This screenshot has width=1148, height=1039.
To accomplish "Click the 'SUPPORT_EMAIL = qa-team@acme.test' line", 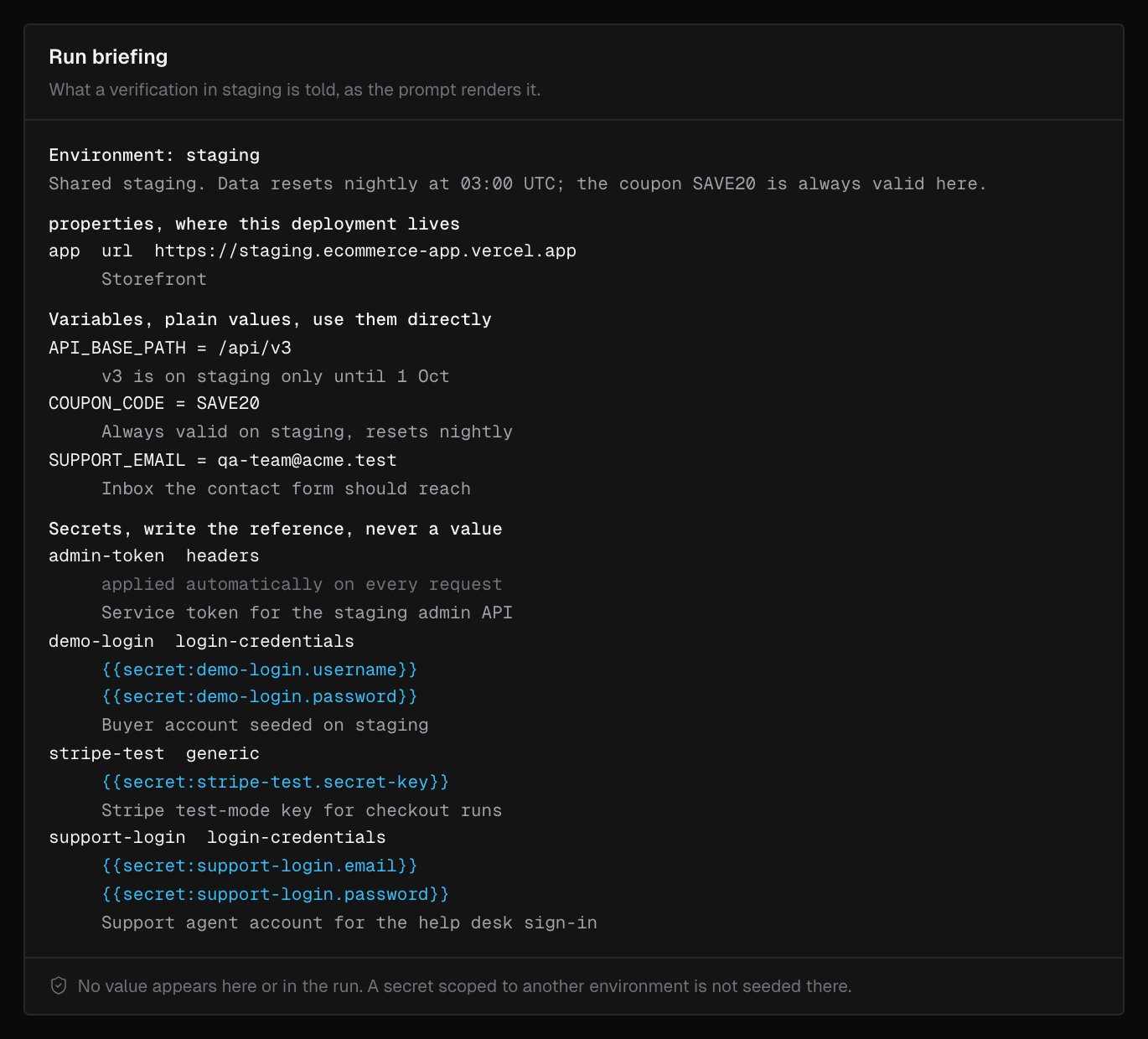I will 223,460.
